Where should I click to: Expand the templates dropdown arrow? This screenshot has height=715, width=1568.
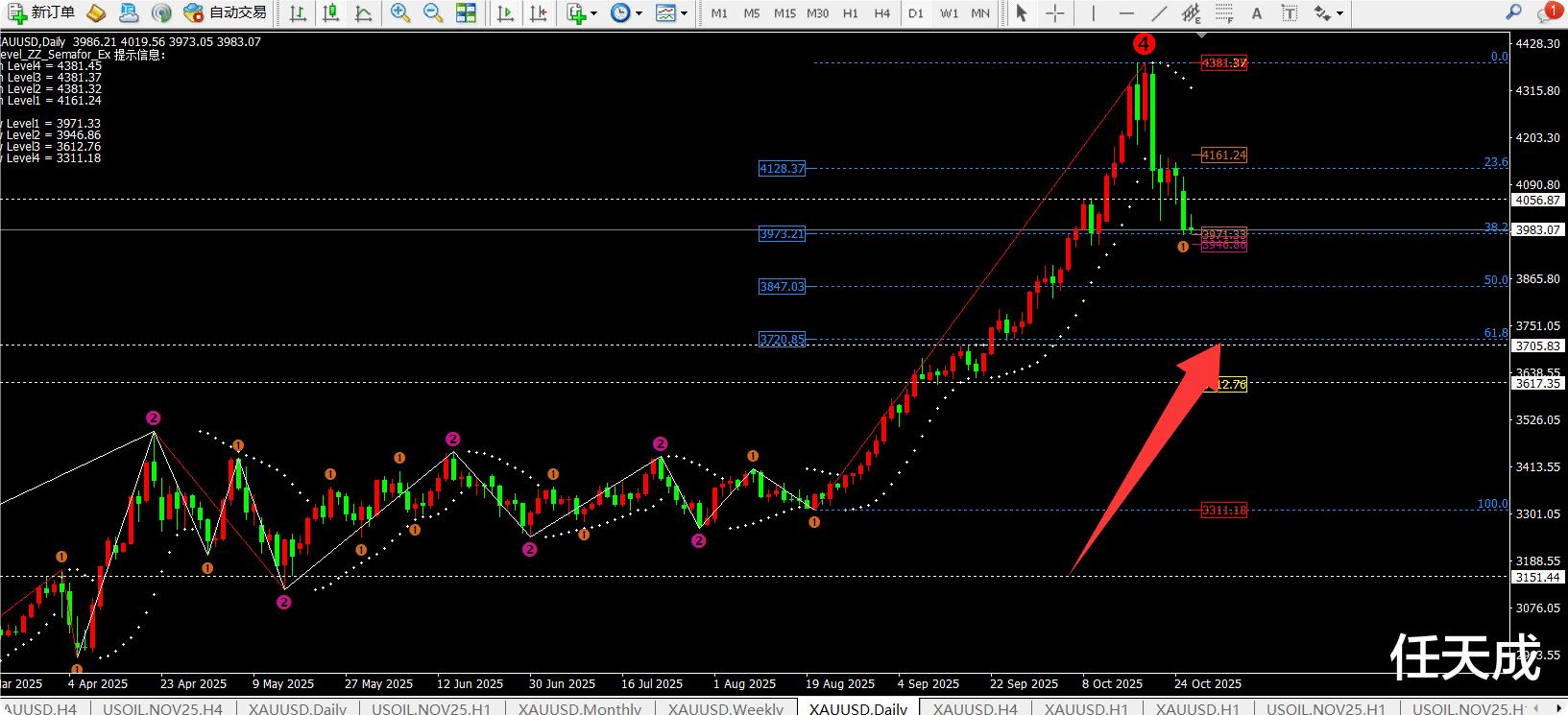tap(684, 13)
